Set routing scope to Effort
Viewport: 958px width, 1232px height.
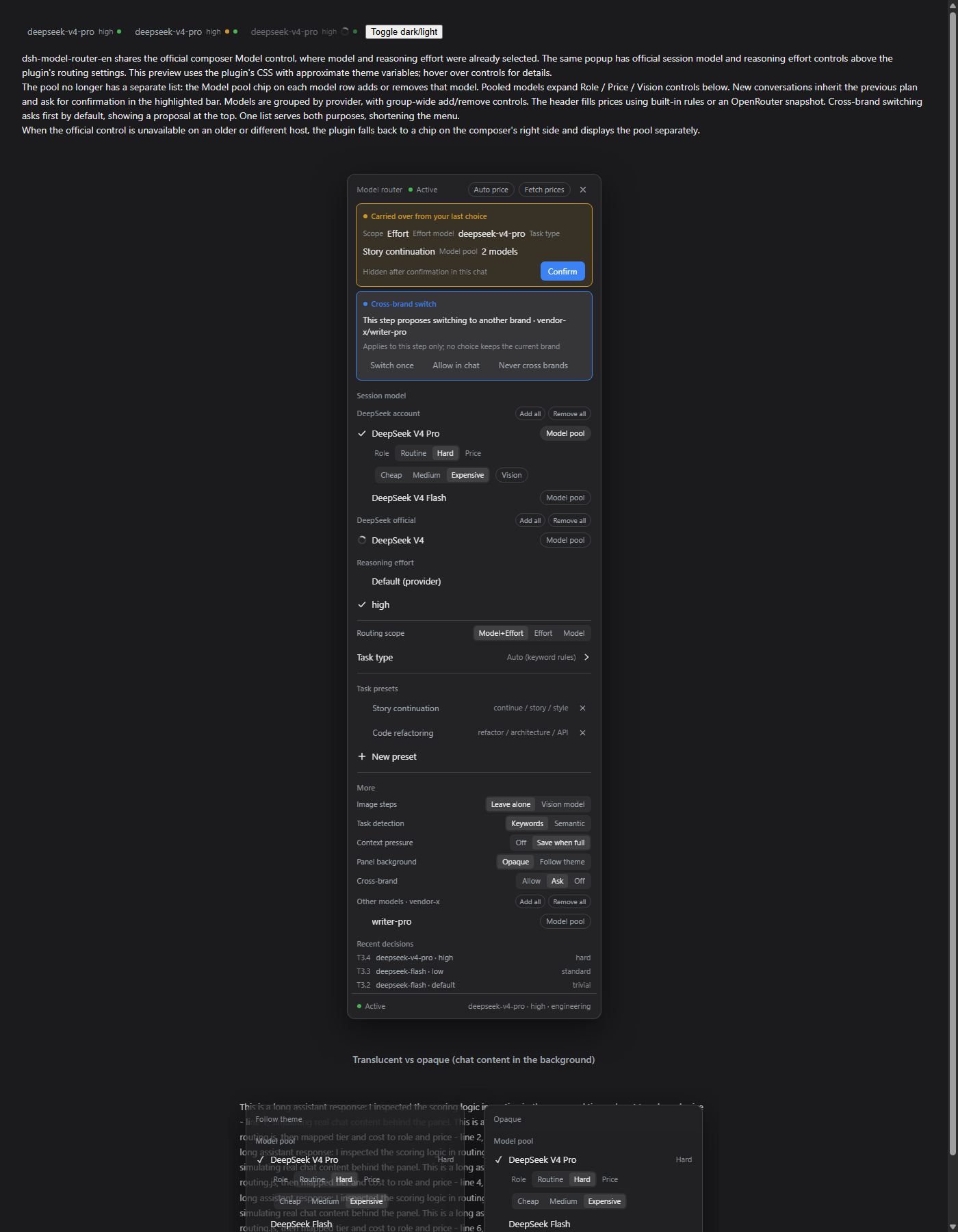point(543,633)
